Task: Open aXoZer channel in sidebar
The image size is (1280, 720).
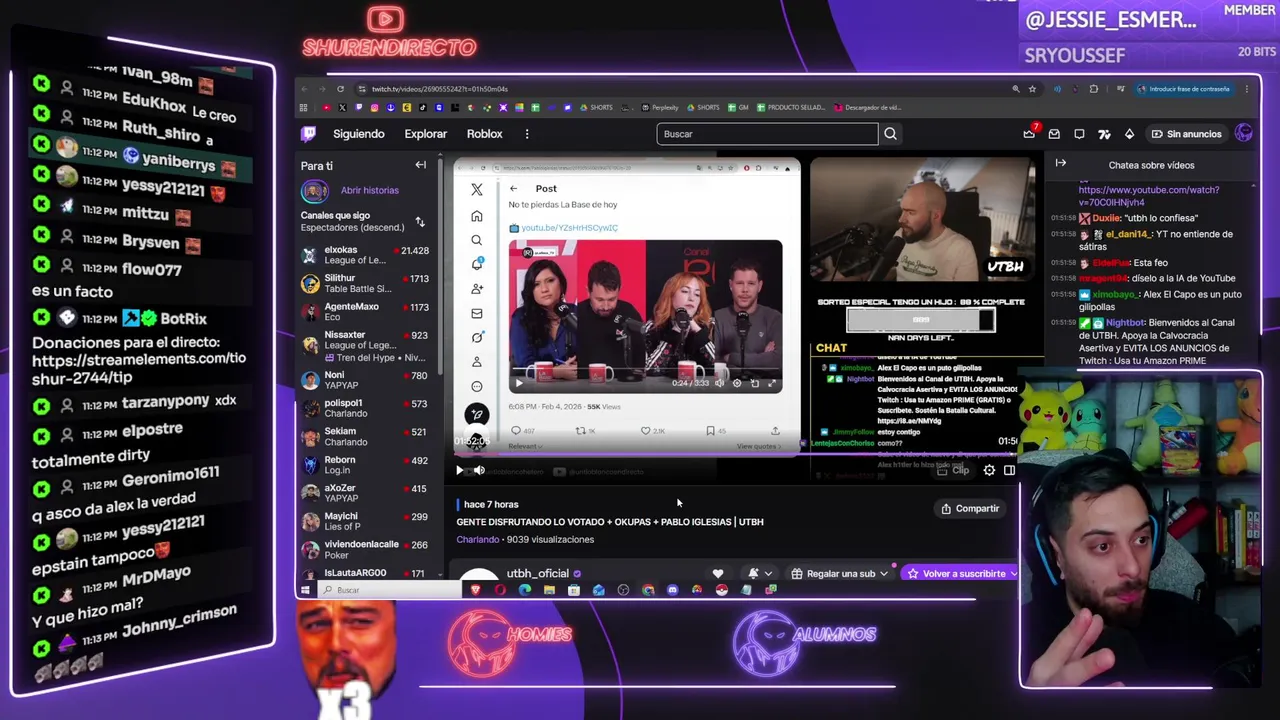Action: [x=365, y=492]
